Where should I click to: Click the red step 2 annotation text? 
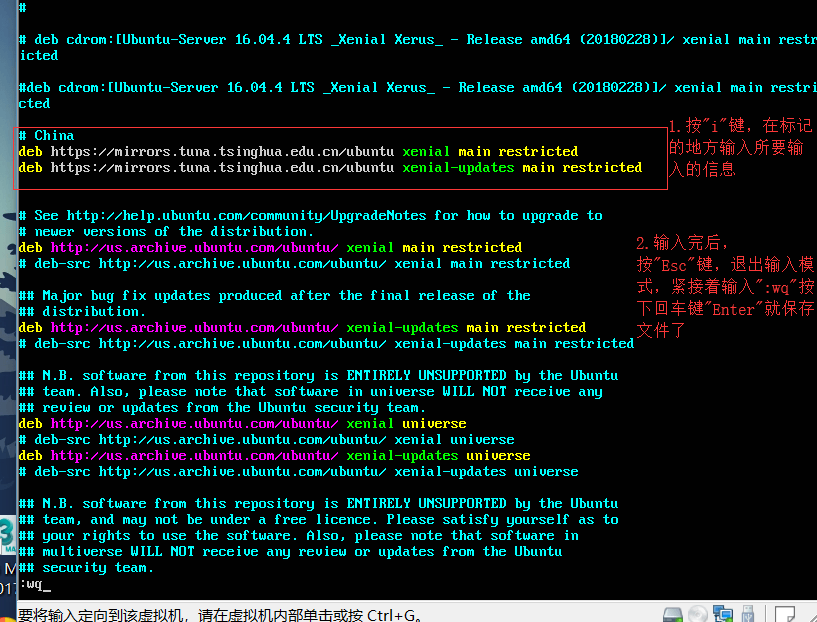point(725,286)
